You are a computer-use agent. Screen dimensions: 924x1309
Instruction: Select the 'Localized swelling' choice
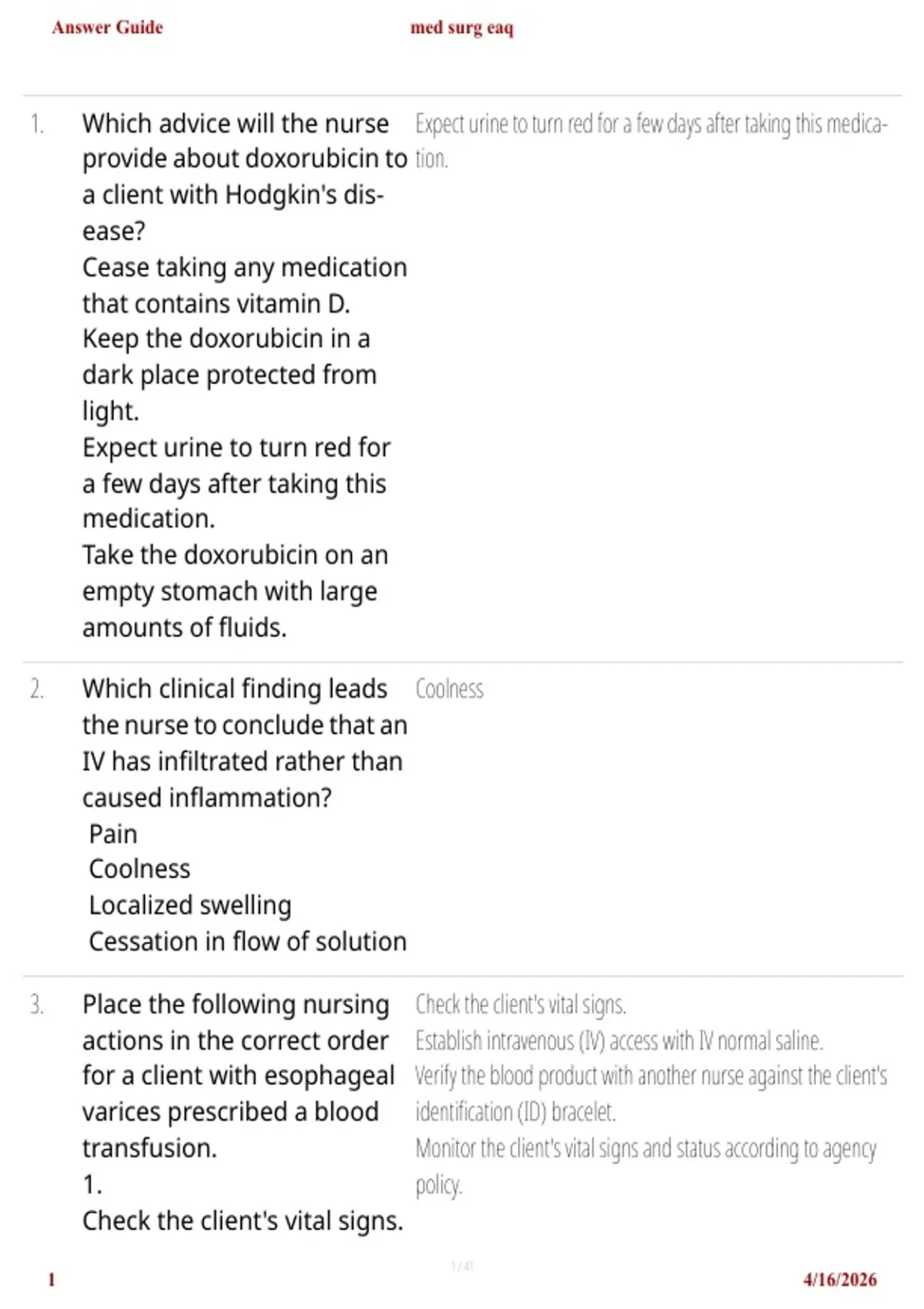point(190,906)
